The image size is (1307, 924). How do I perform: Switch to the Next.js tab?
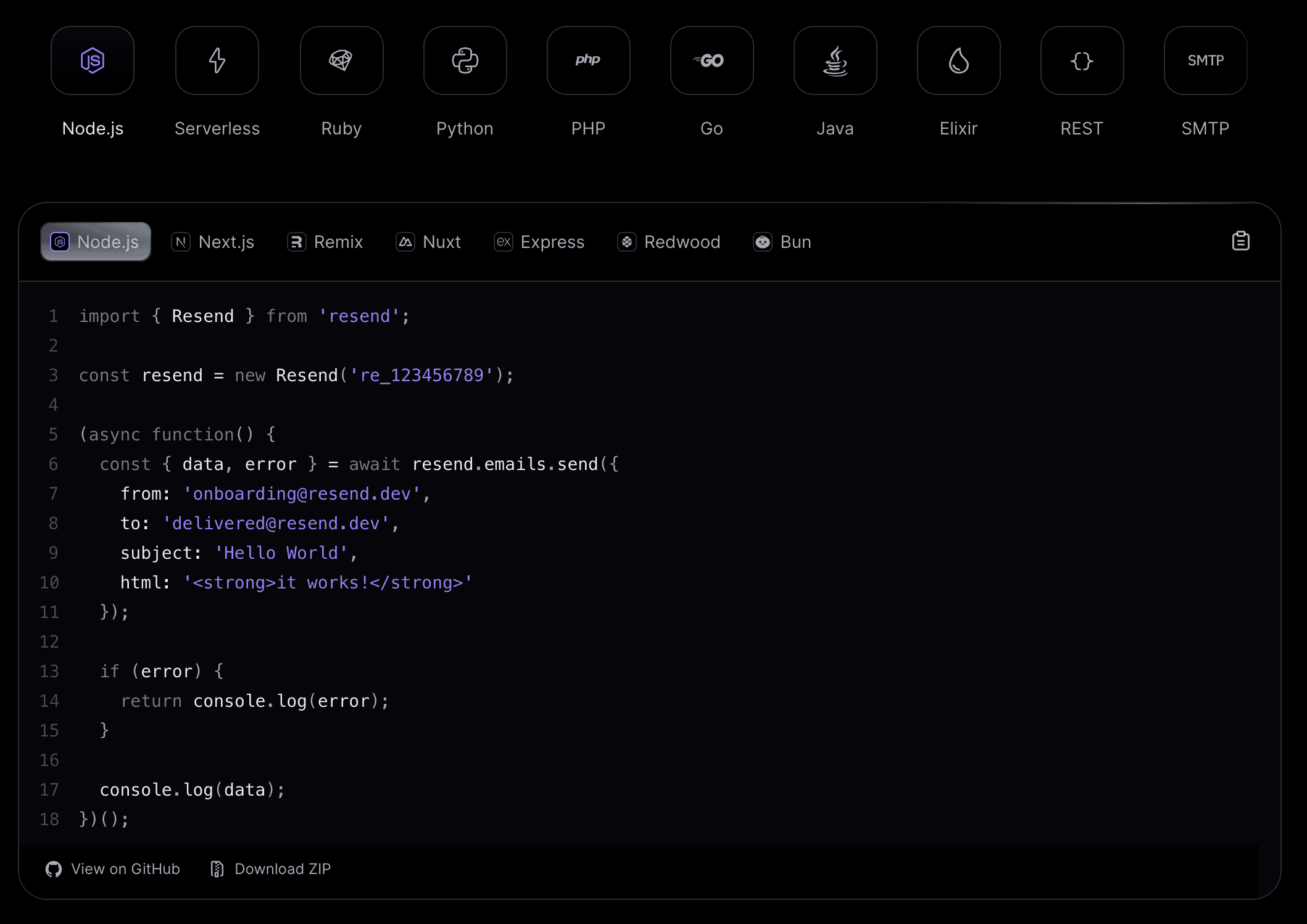[x=213, y=242]
